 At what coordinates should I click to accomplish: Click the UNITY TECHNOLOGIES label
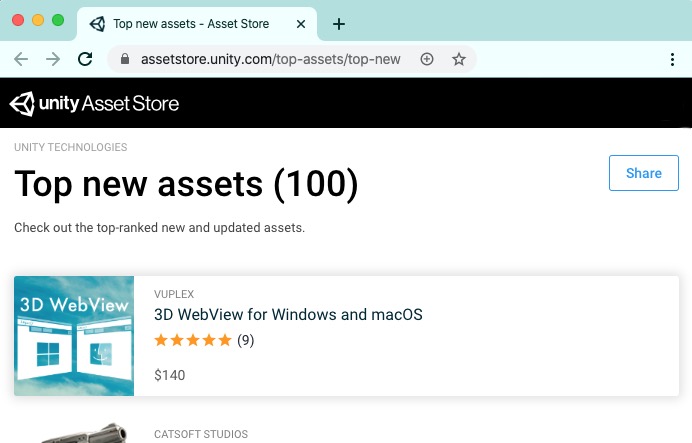71,147
